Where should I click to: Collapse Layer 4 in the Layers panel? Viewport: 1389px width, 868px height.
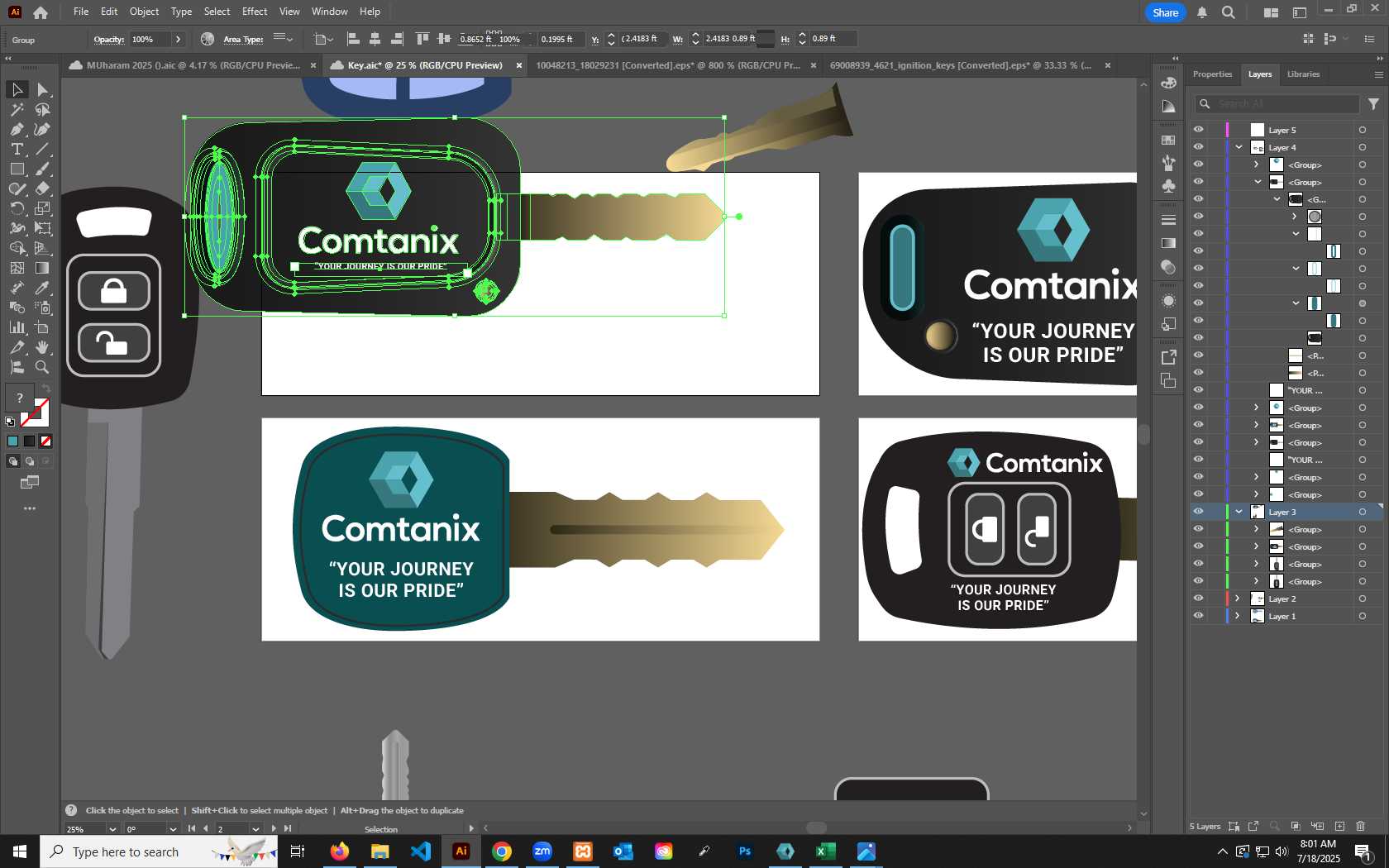1239,147
